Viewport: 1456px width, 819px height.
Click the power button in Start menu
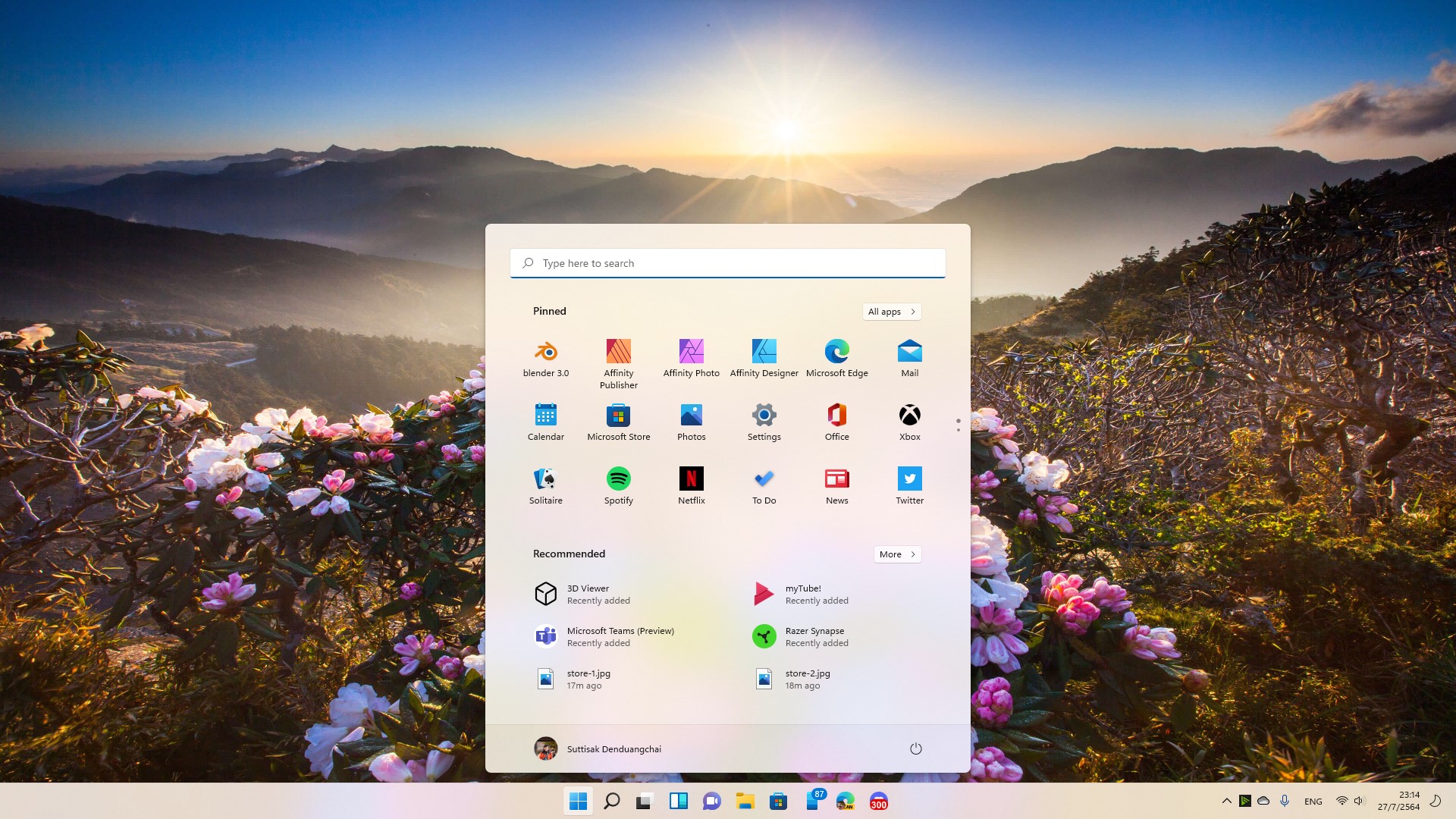tap(916, 748)
